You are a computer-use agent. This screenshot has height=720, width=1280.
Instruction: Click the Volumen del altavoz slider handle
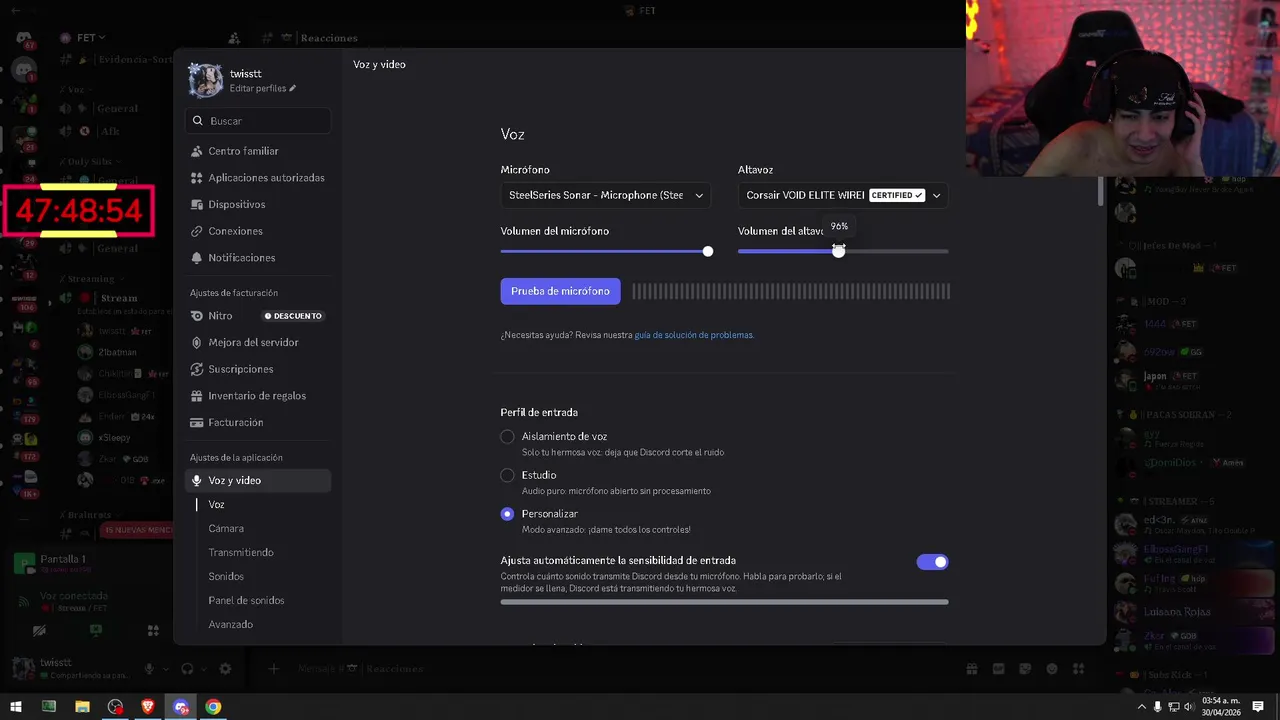(x=839, y=251)
